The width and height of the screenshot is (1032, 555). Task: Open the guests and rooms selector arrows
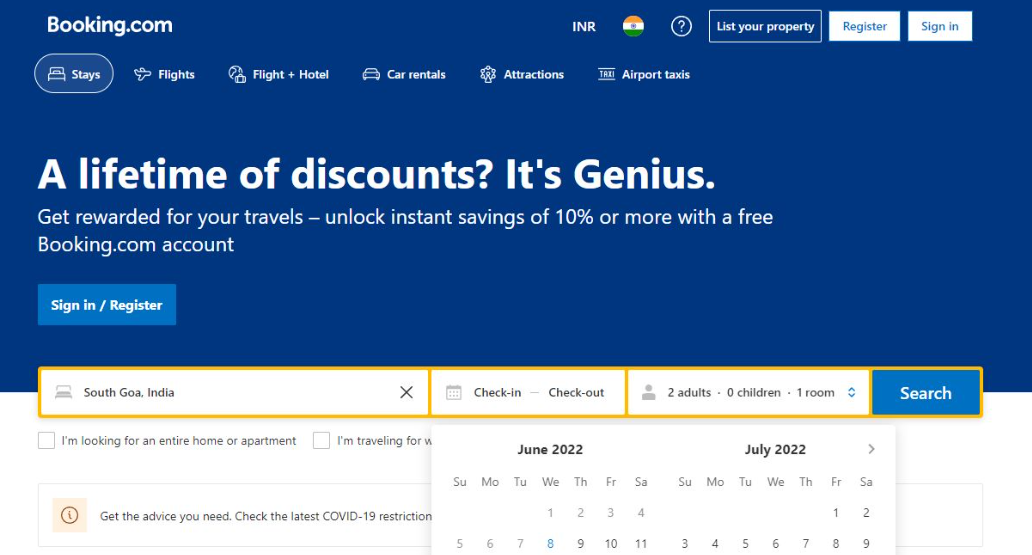[x=851, y=392]
